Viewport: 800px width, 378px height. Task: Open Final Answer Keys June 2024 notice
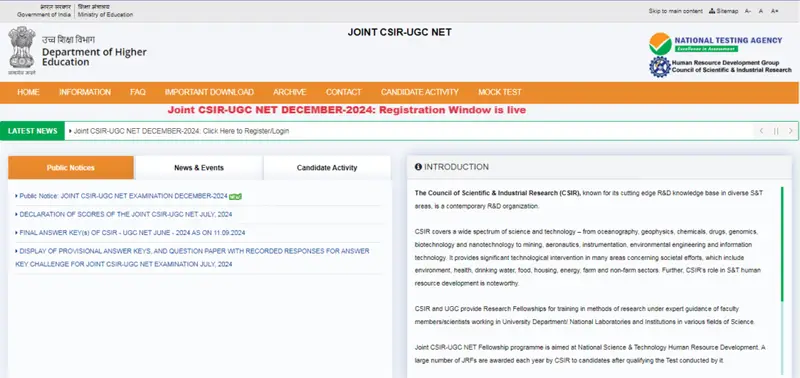click(132, 233)
